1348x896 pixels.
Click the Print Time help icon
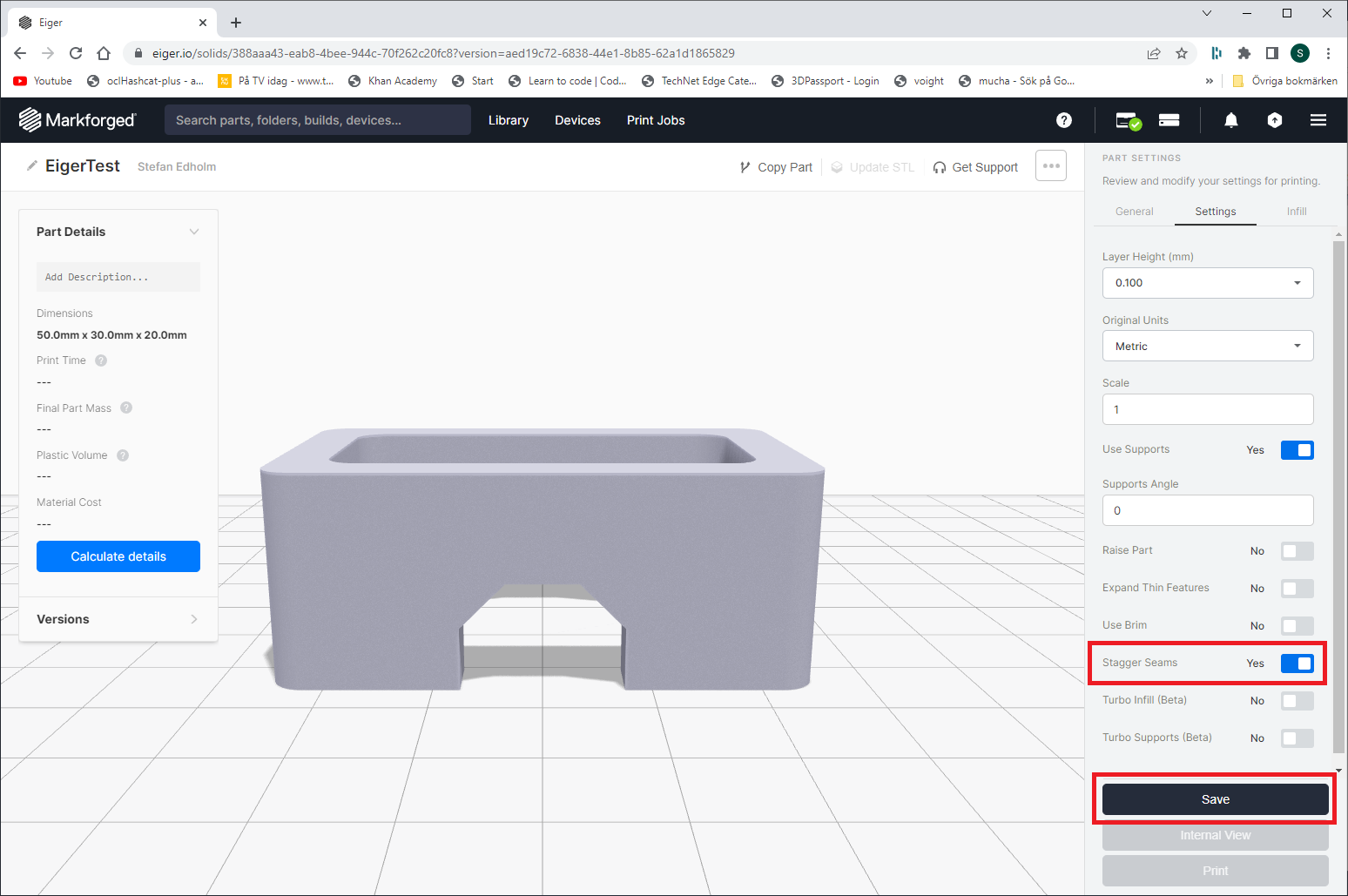tap(101, 360)
